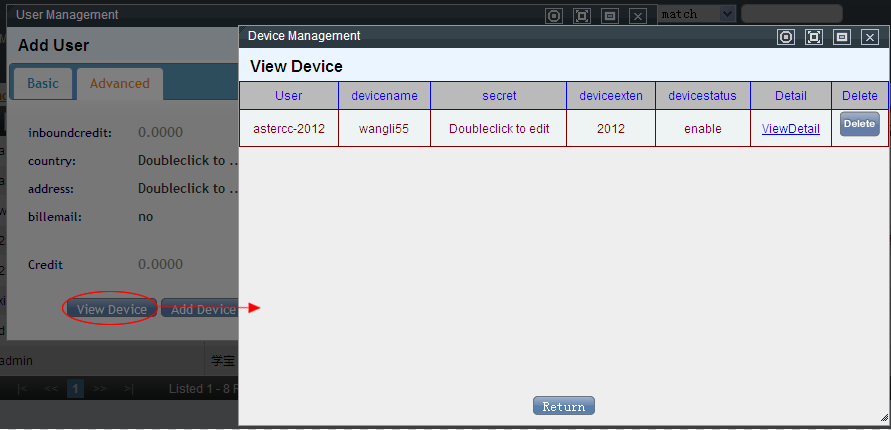Close the User Management window
This screenshot has height=430, width=891.
(638, 16)
